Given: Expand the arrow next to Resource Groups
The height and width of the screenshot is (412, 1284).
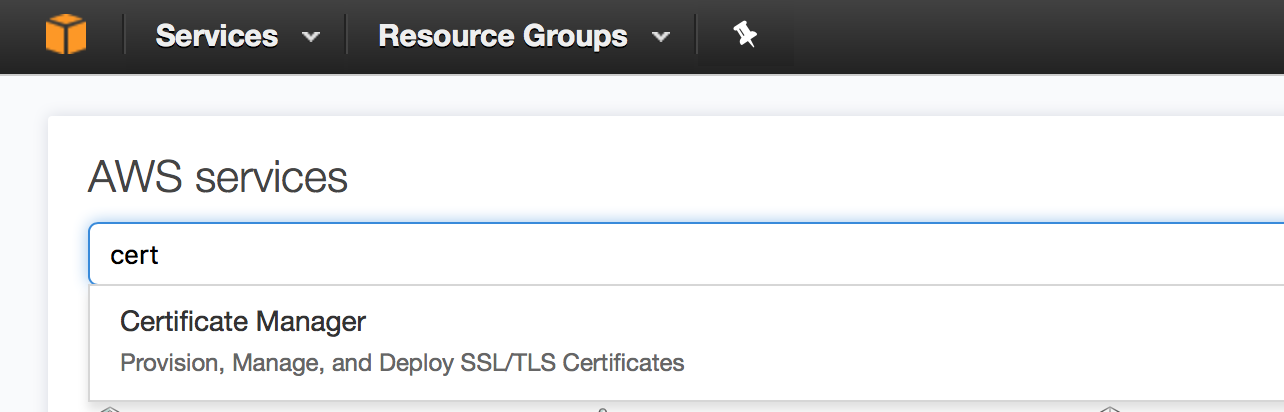Looking at the screenshot, I should (660, 38).
